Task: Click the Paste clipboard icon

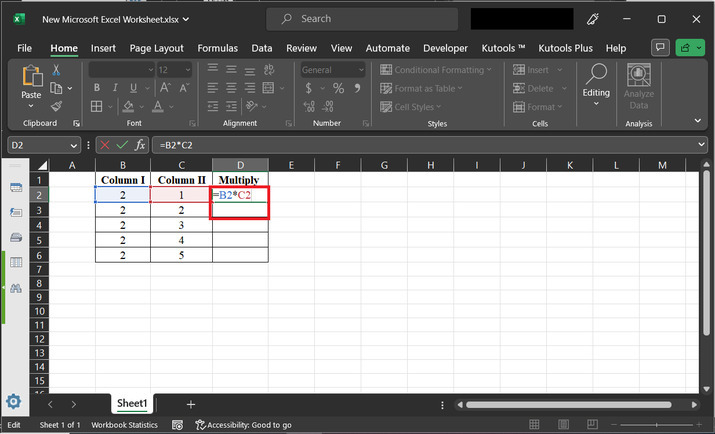Action: coord(31,76)
